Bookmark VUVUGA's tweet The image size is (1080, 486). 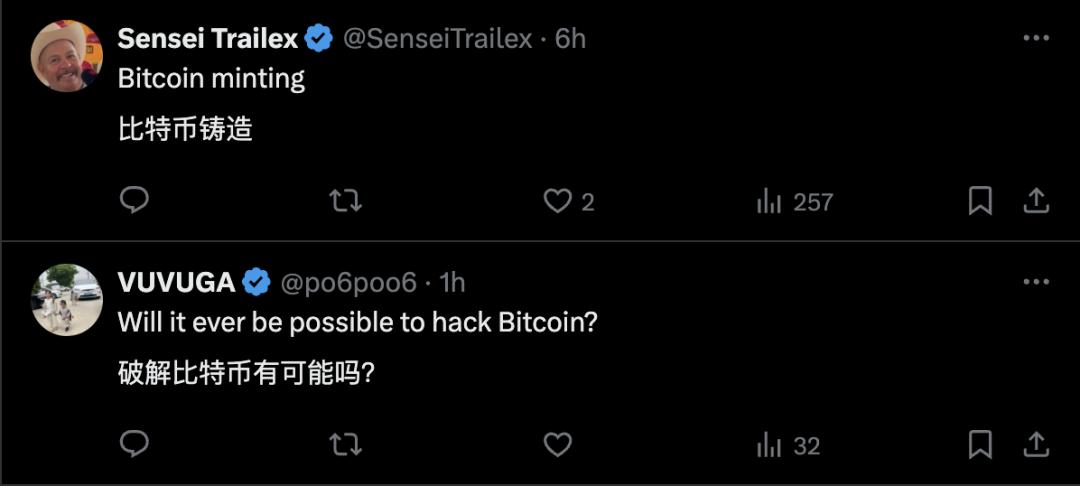click(x=980, y=445)
